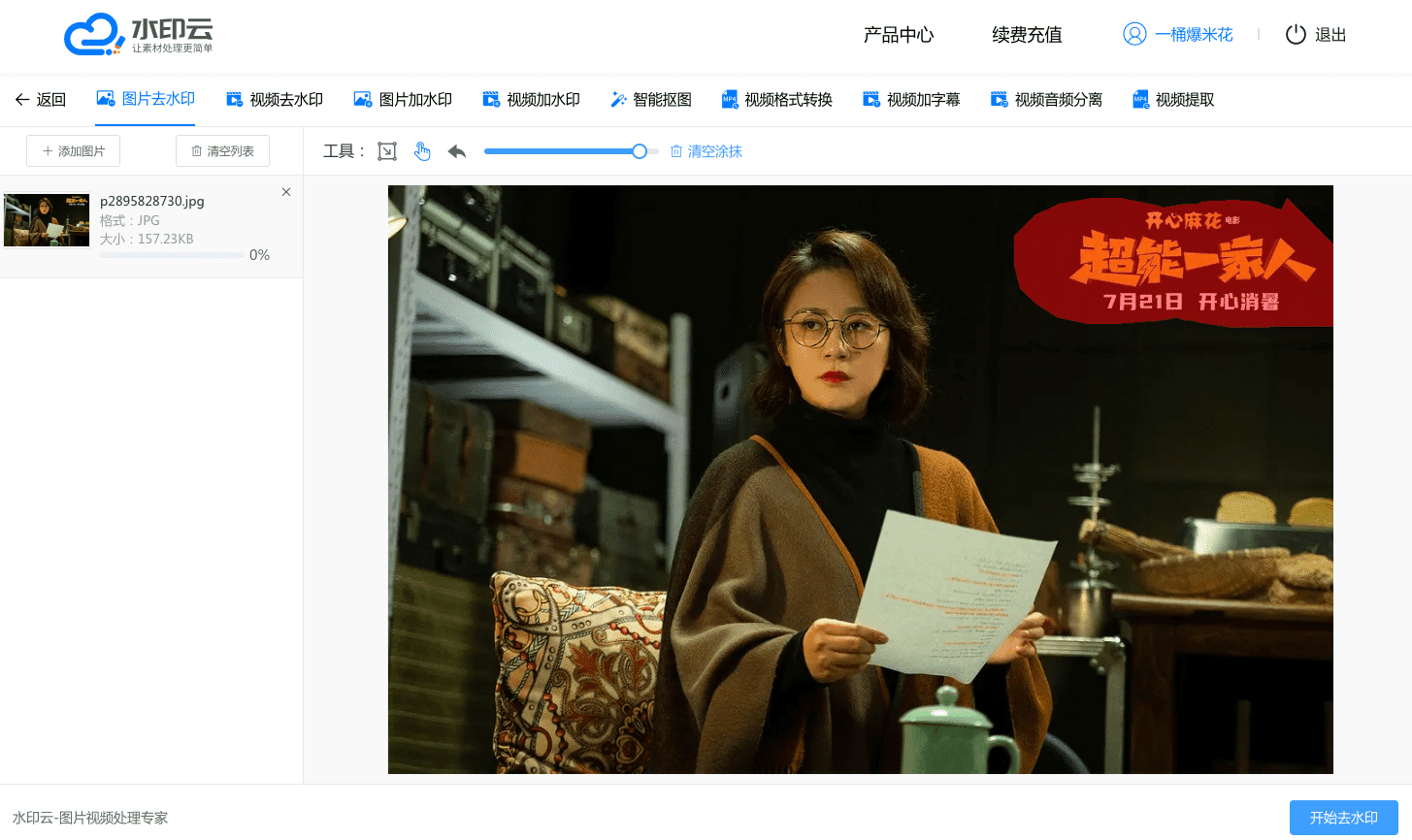The image size is (1412, 840).
Task: Click file name p2895828730.jpg
Action: (x=152, y=201)
